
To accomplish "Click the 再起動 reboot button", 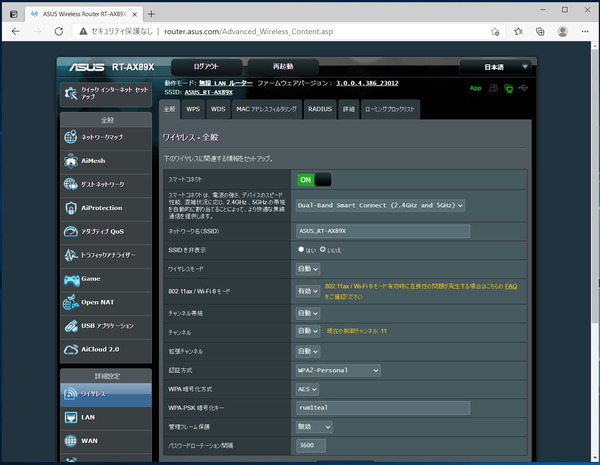I will coord(283,67).
